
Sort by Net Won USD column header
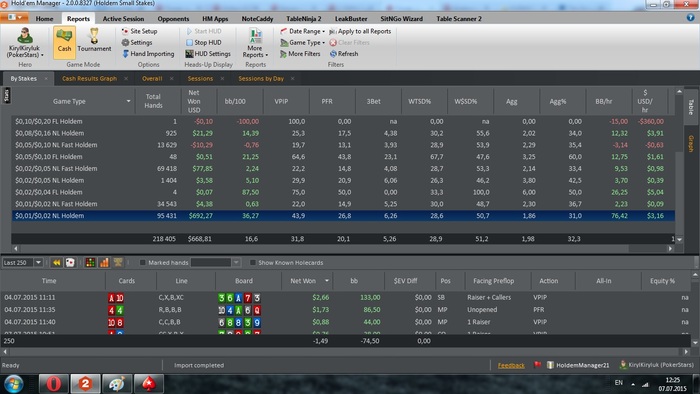[194, 101]
